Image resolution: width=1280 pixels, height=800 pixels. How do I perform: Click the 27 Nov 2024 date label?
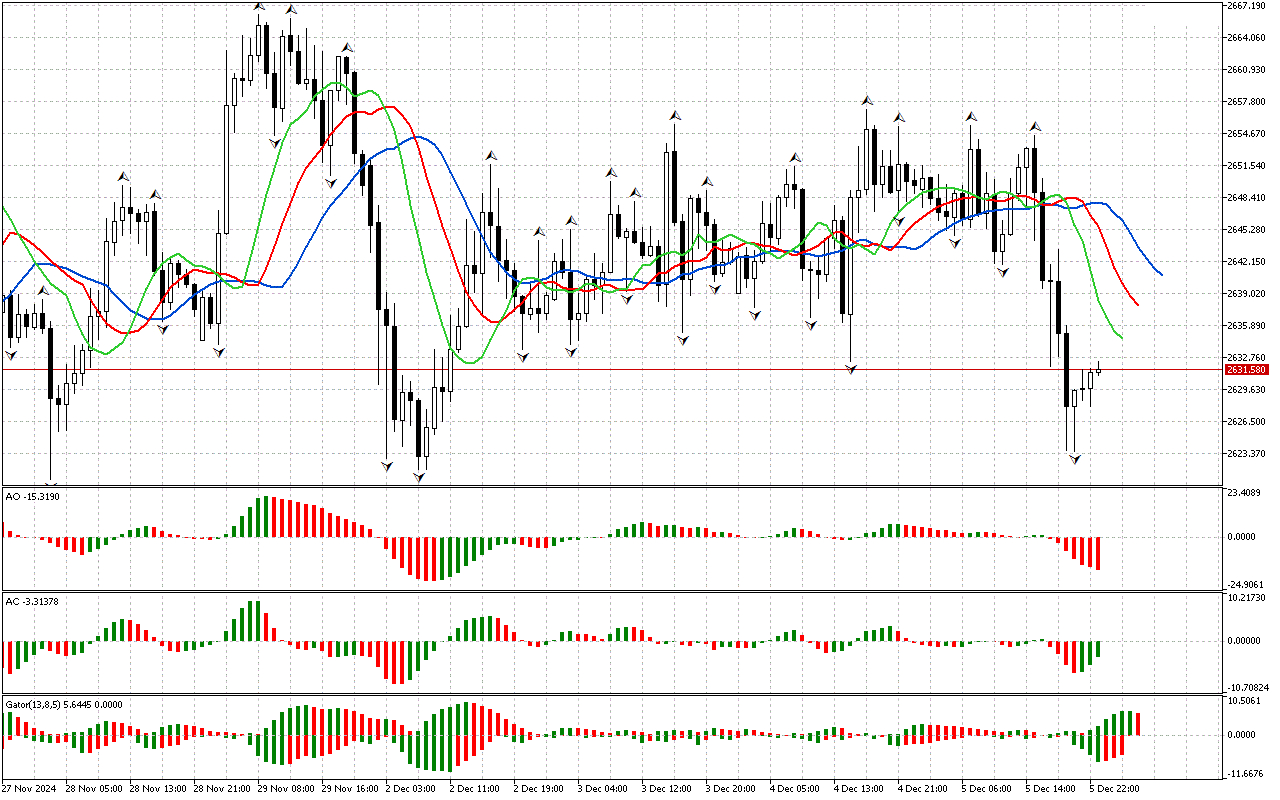click(30, 789)
